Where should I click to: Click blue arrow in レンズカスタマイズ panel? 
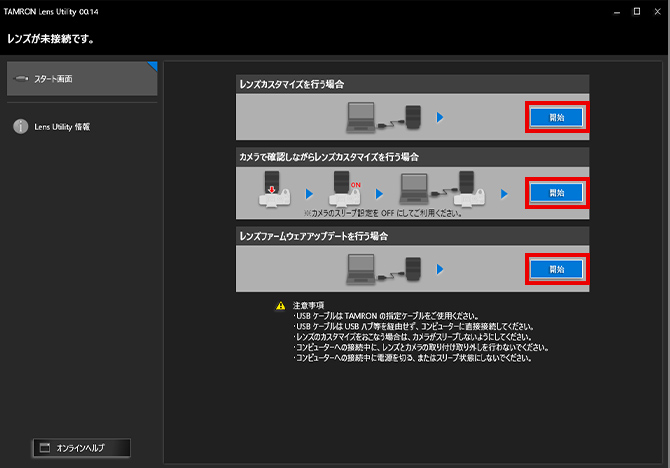[440, 117]
